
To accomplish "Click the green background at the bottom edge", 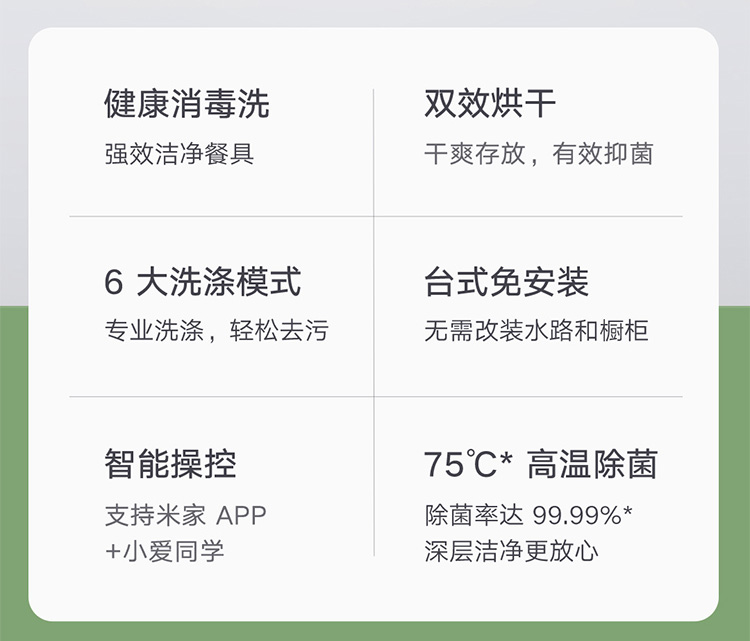I will [375, 631].
